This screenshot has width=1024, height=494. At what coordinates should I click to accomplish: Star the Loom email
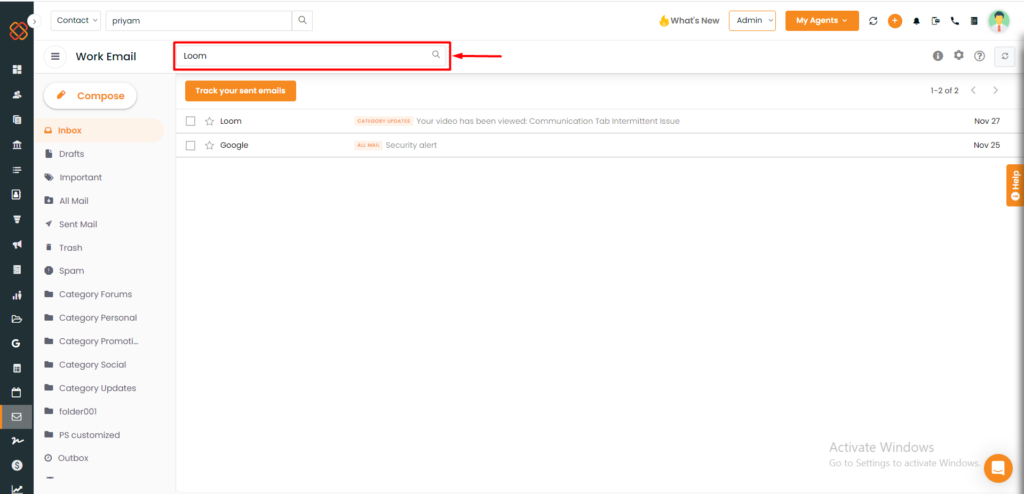(x=210, y=121)
